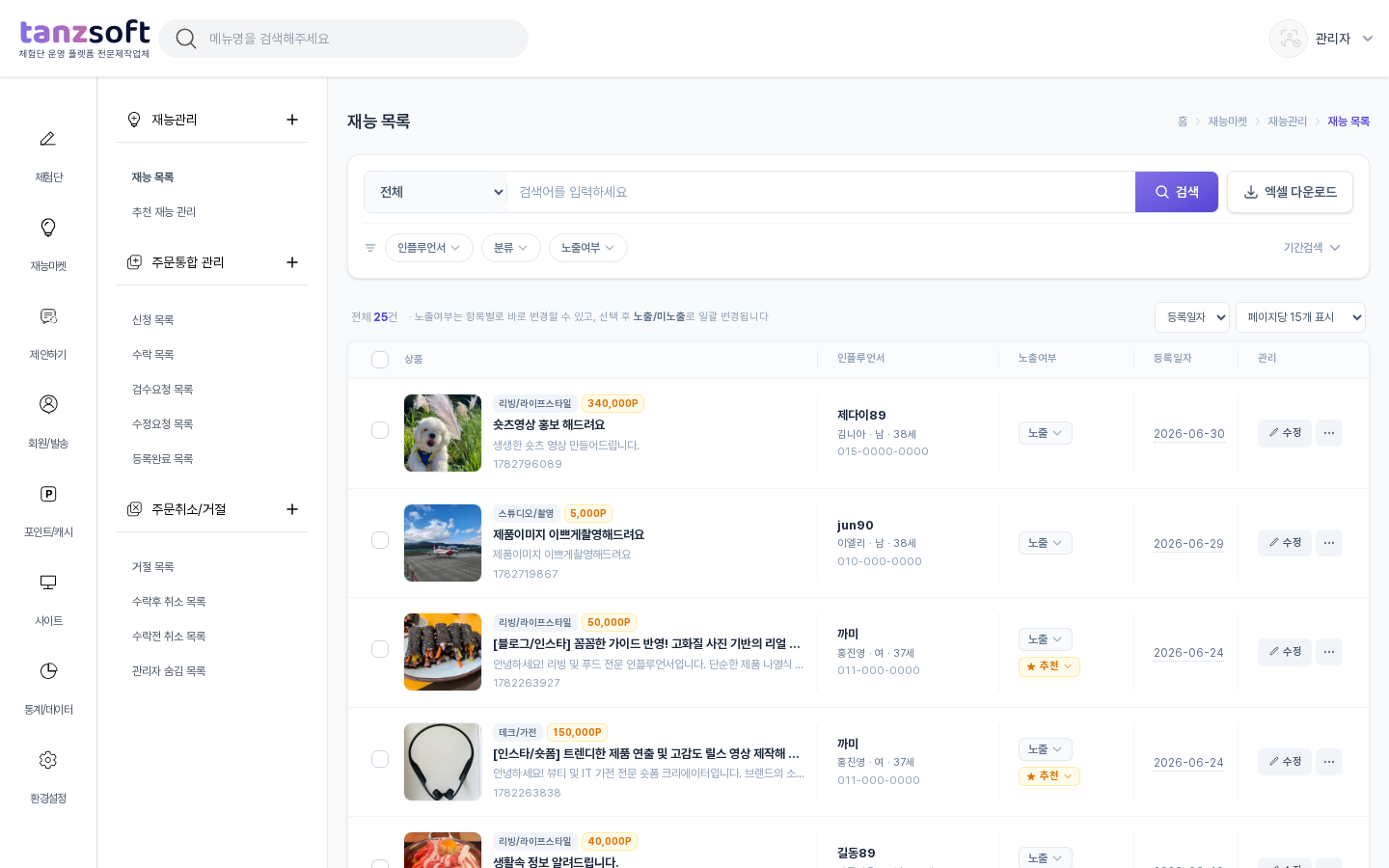Go to 재능마켓 in the breadcrumb
Screen dimensions: 1389x868
click(x=1228, y=122)
